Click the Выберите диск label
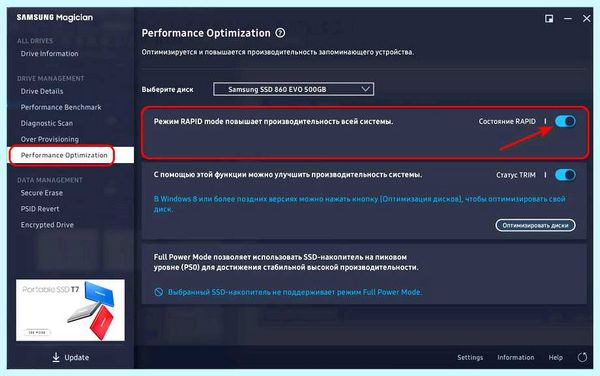The width and height of the screenshot is (600, 376). pos(168,90)
